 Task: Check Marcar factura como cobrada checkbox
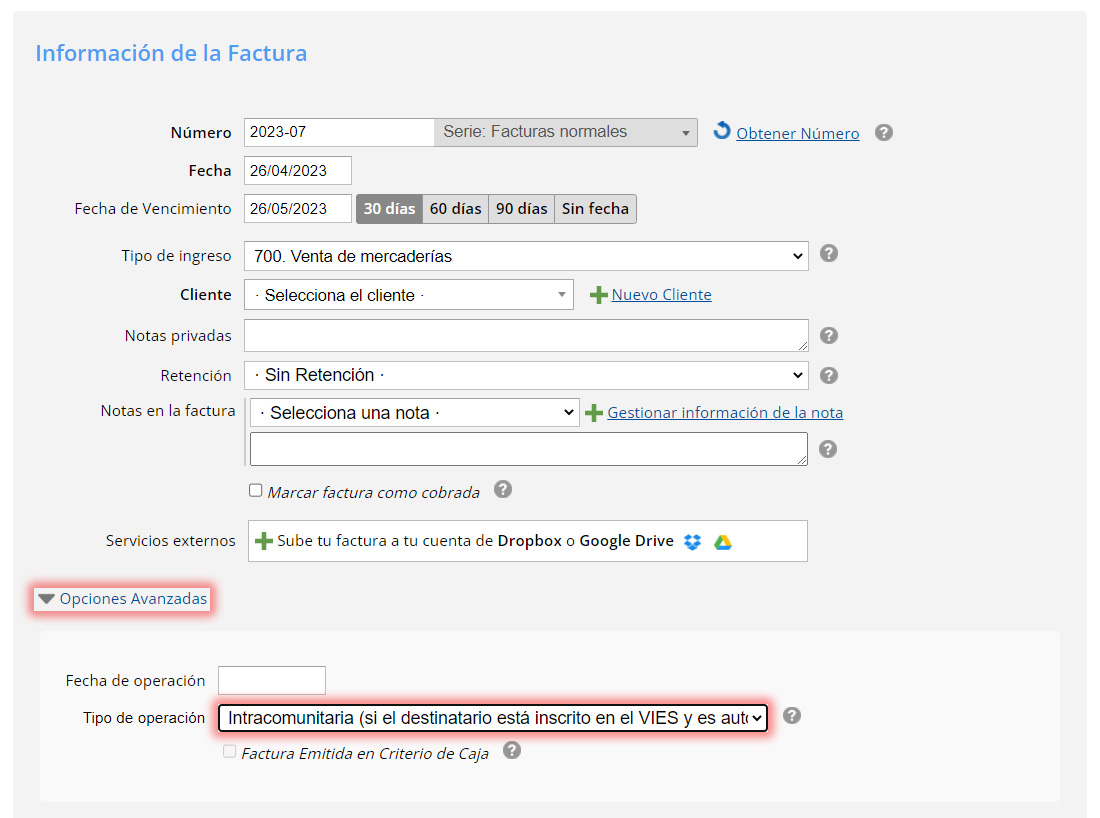256,491
